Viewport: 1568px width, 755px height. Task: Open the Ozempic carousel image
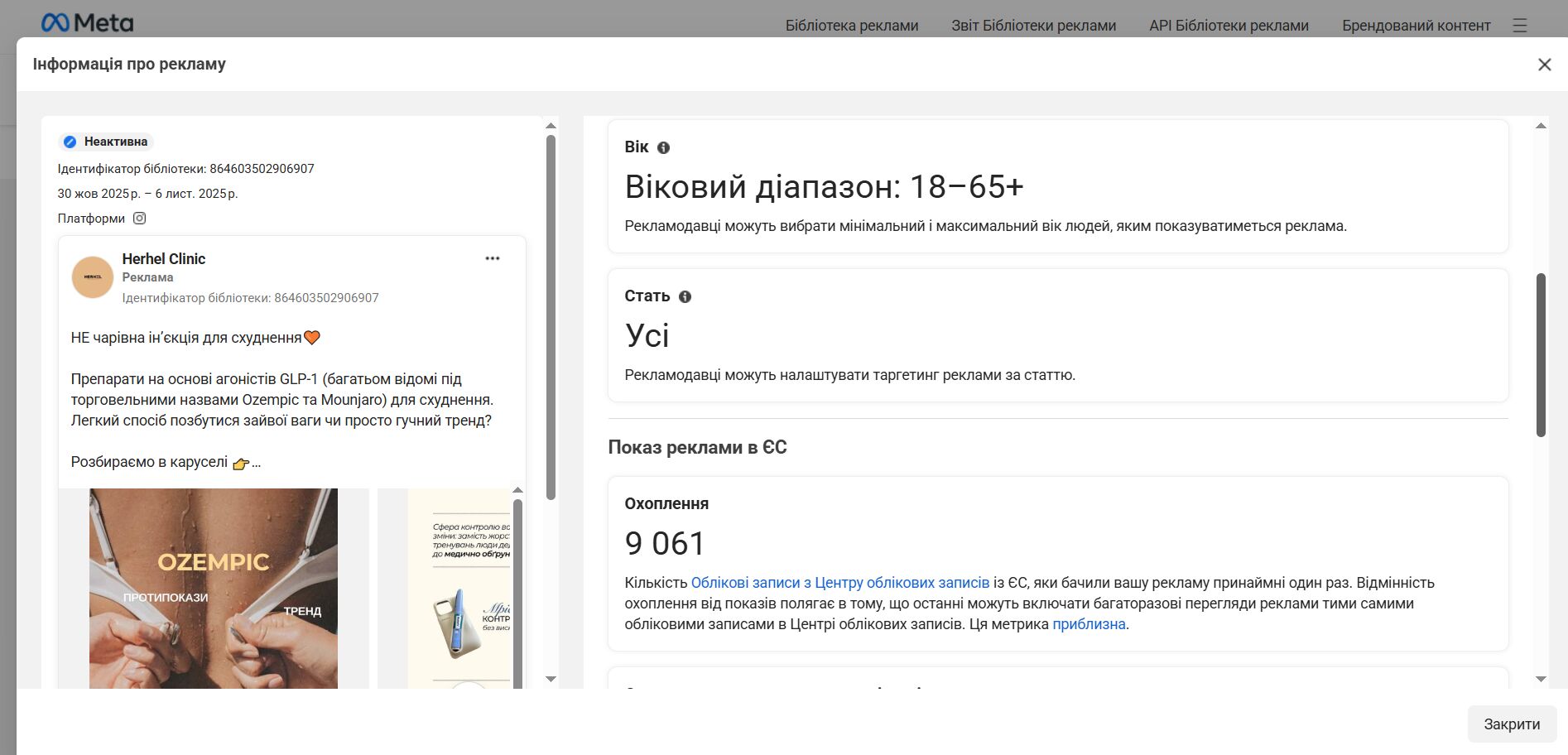click(x=214, y=589)
